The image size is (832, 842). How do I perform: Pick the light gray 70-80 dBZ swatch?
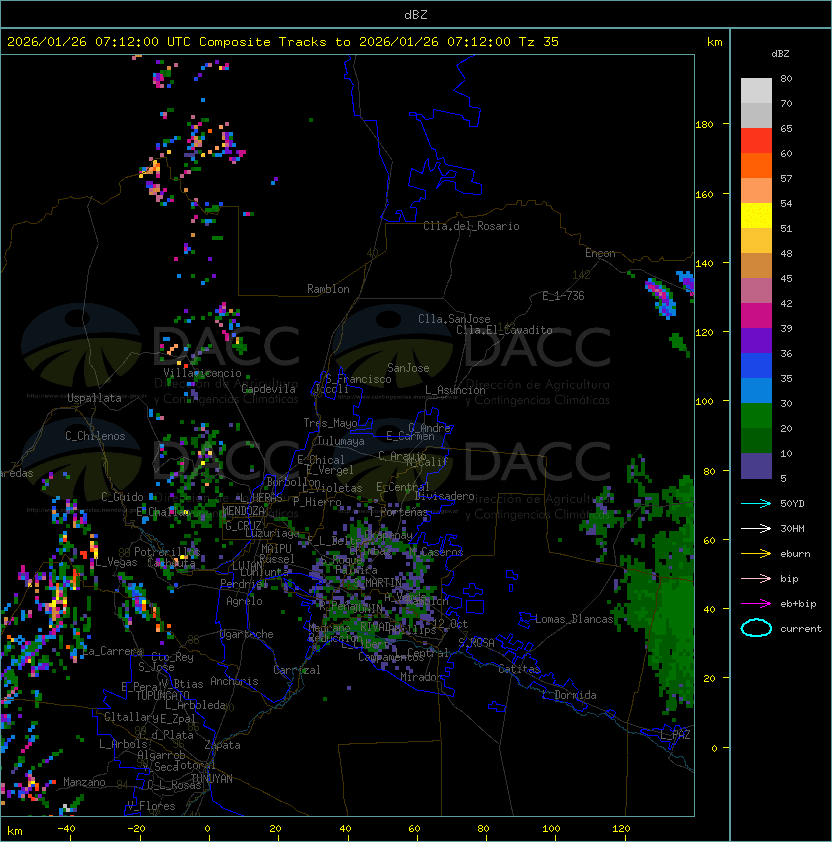pos(756,91)
